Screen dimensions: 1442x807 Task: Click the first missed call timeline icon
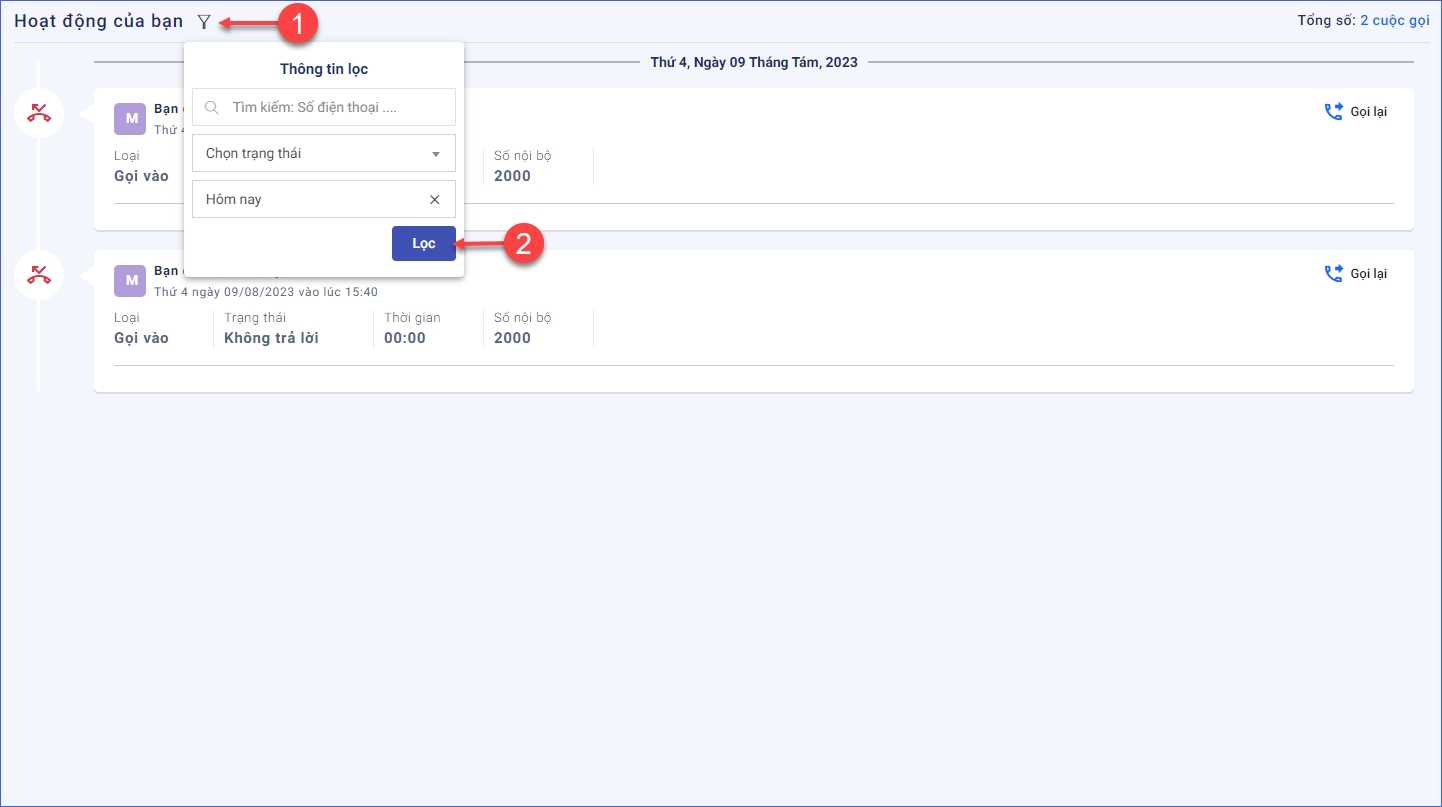(39, 113)
